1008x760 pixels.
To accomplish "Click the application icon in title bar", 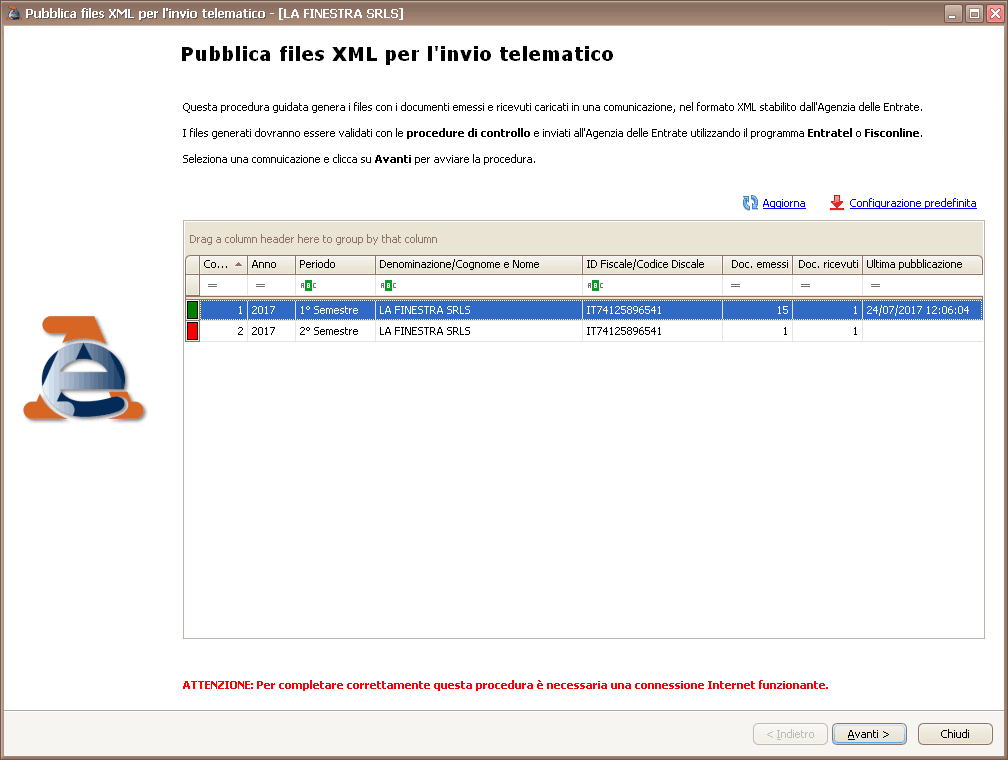I will [x=13, y=14].
